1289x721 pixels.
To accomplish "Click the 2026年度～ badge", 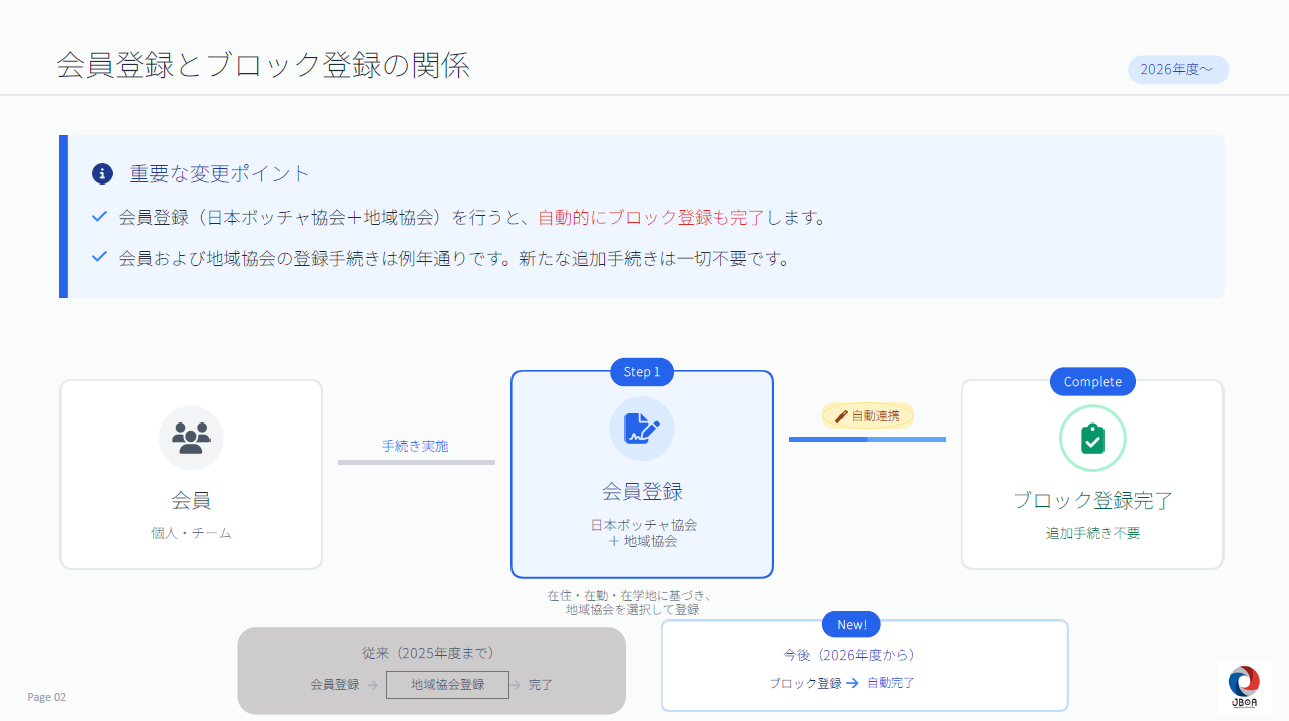I will click(1178, 70).
